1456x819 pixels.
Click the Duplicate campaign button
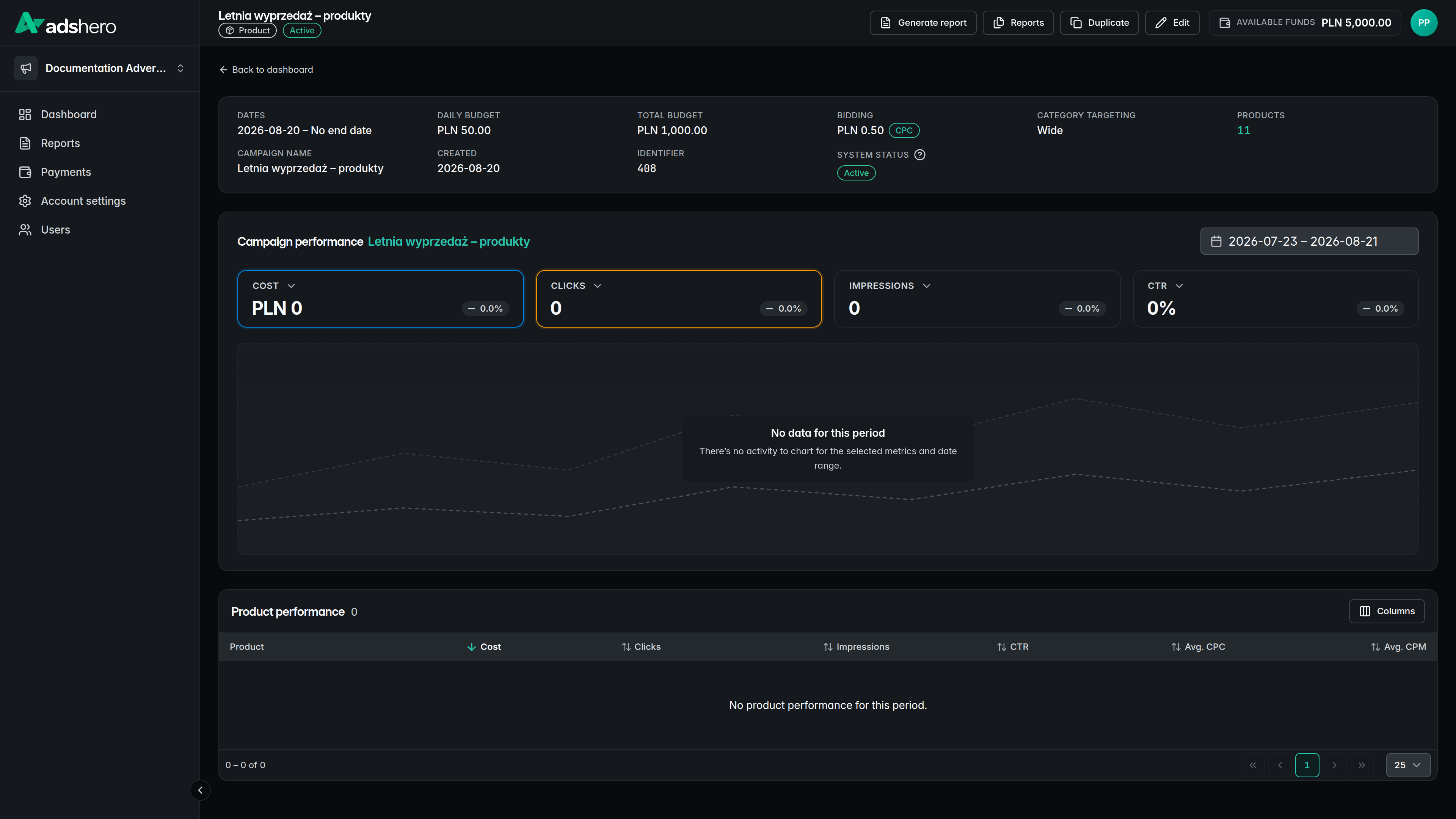tap(1099, 23)
